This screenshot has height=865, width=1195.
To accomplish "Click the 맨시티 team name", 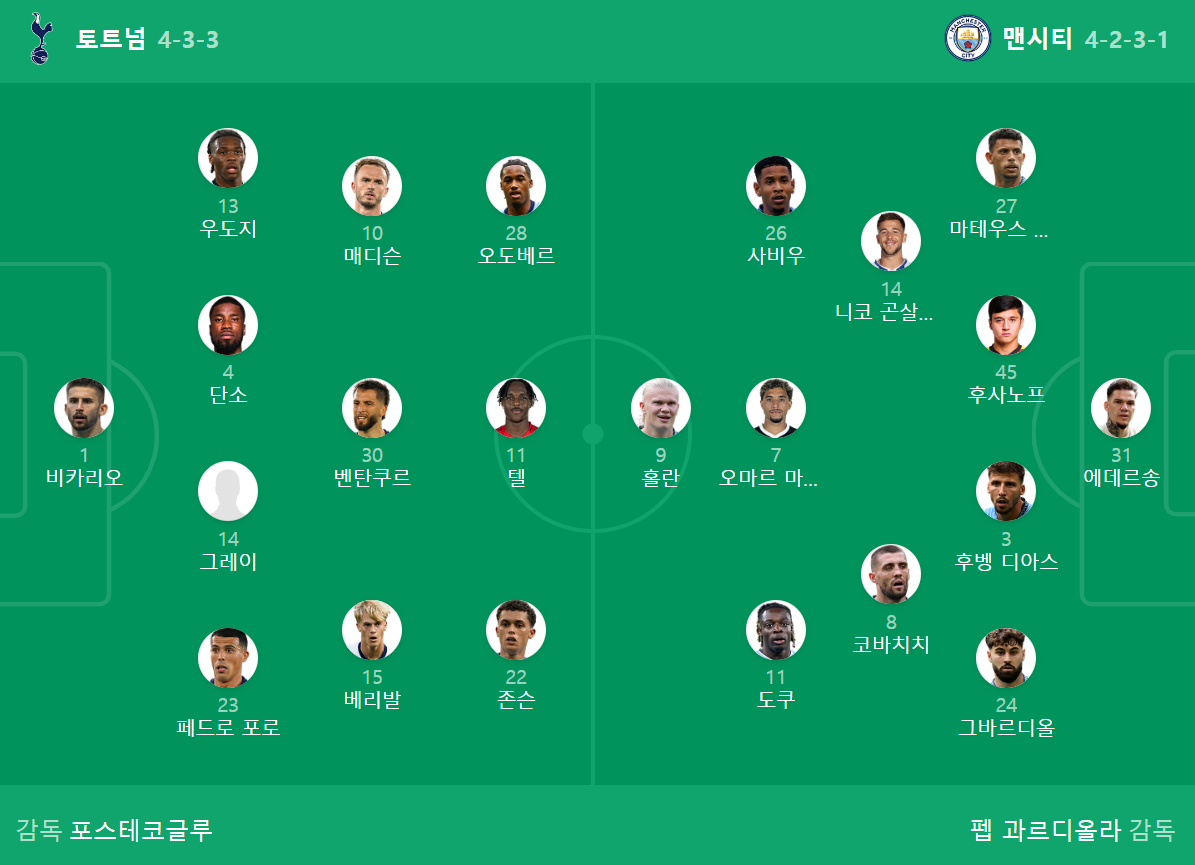I will (1037, 39).
